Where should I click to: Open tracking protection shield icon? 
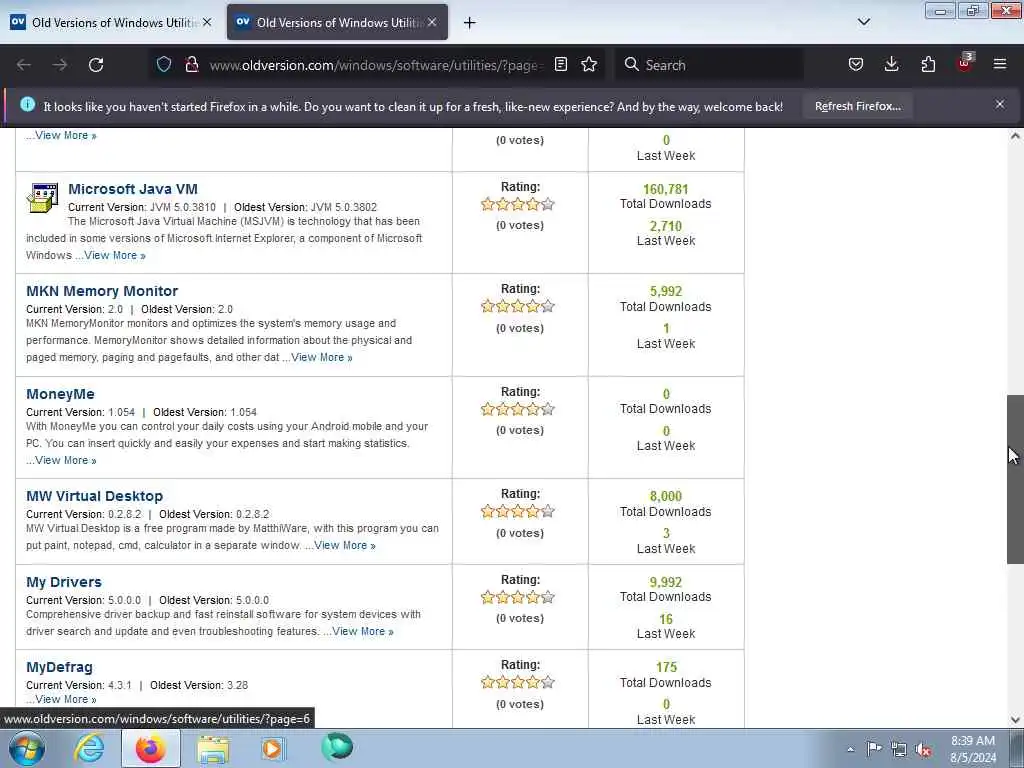tap(164, 64)
